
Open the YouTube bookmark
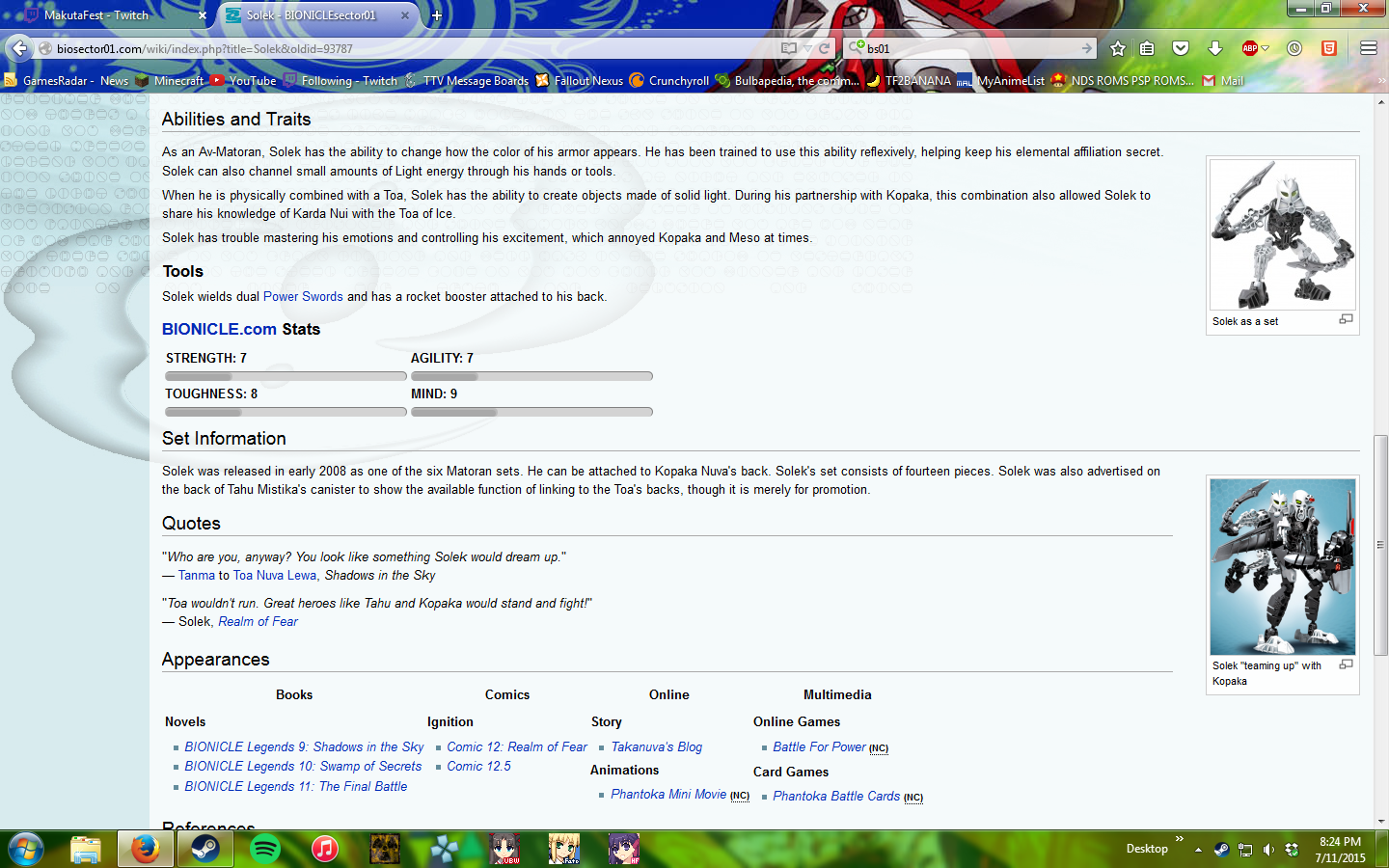coord(244,81)
